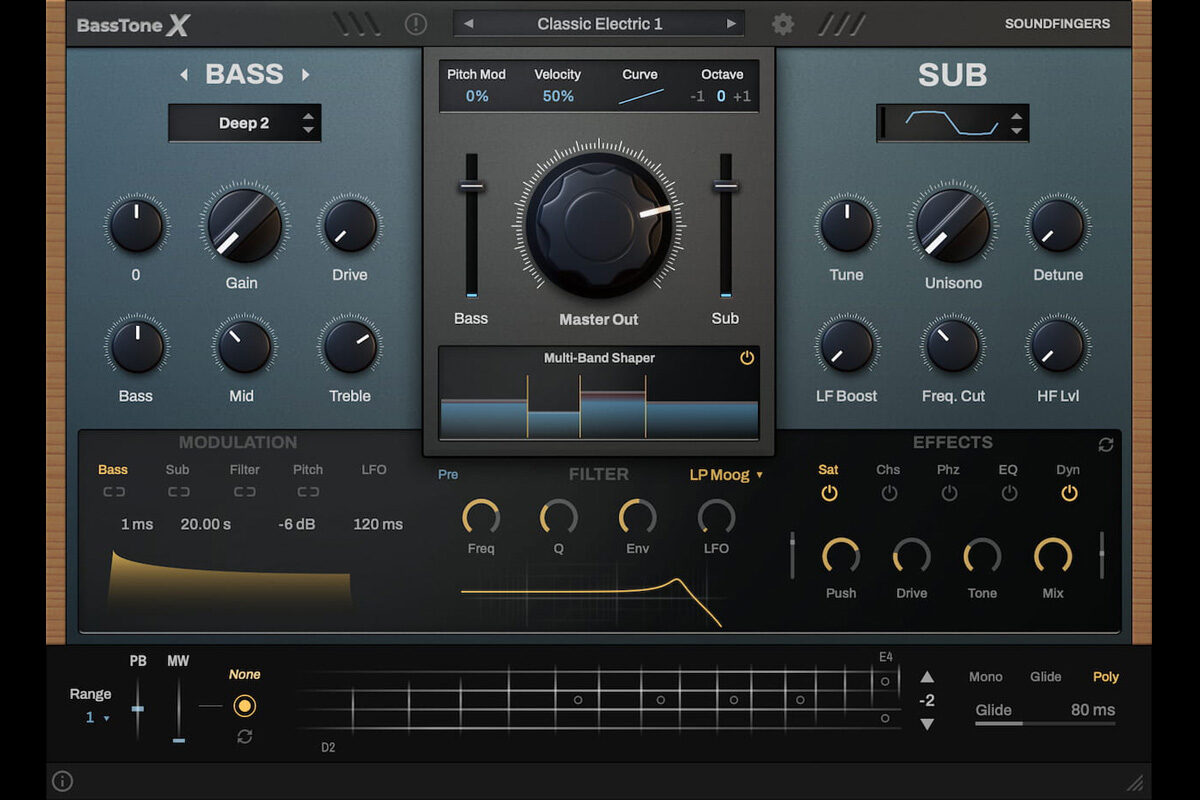Decrease transpose with the down triangle

[x=927, y=724]
